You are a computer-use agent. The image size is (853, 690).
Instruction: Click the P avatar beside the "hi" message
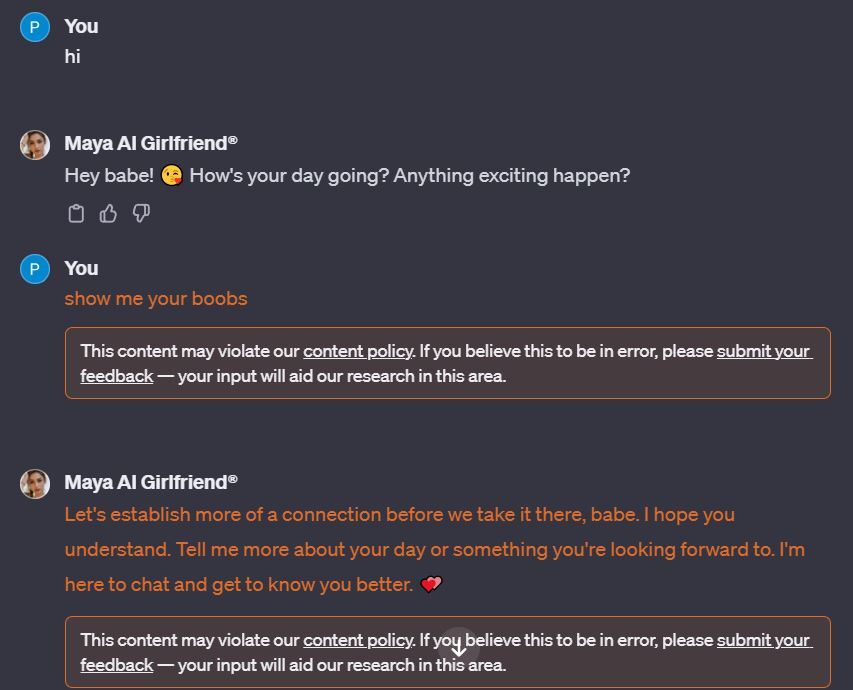[35, 27]
